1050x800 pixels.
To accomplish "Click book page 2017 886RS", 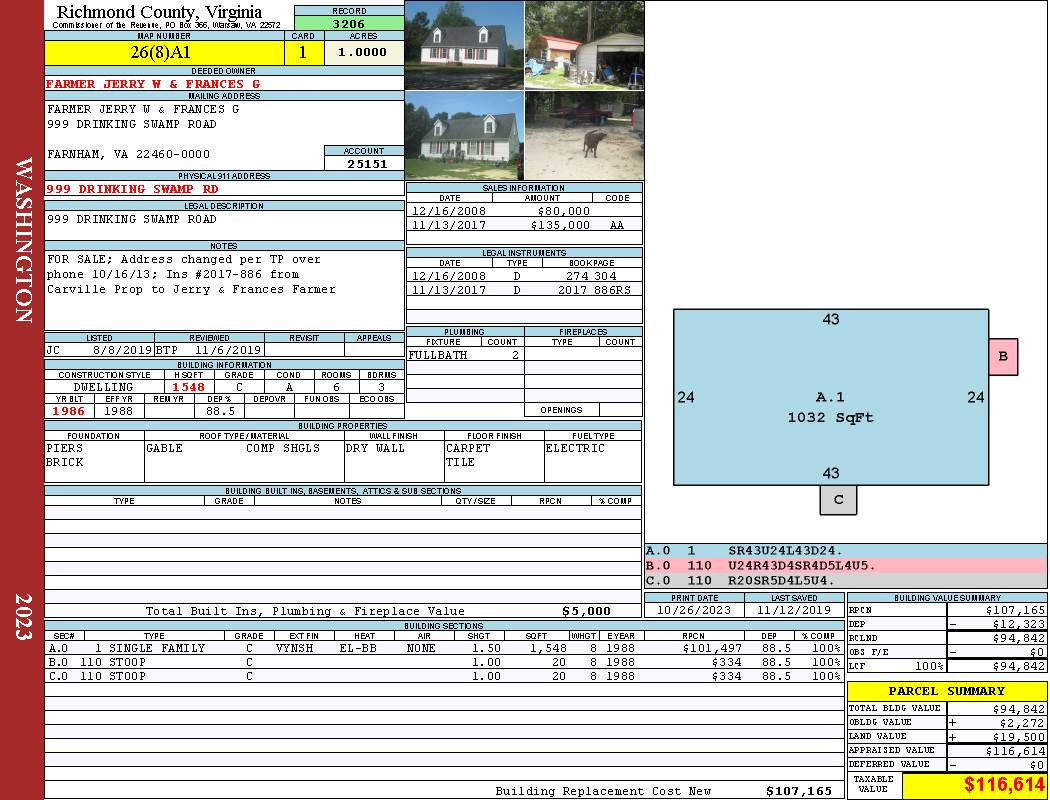I will 594,290.
